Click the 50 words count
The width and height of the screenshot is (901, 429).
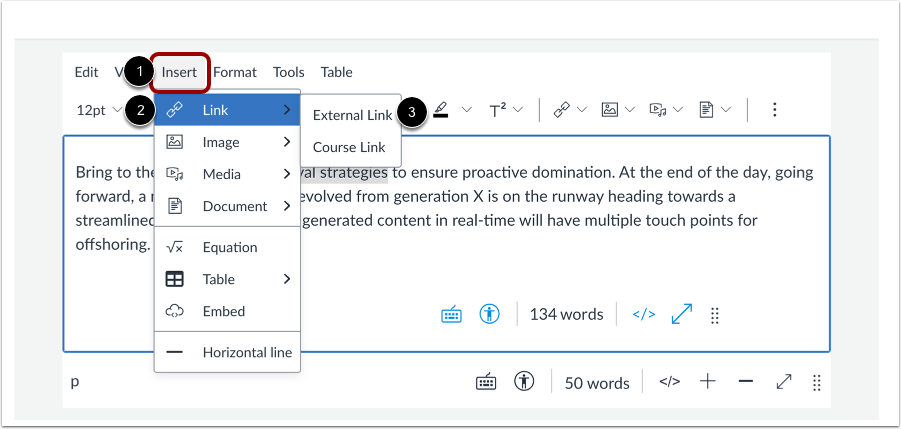597,383
